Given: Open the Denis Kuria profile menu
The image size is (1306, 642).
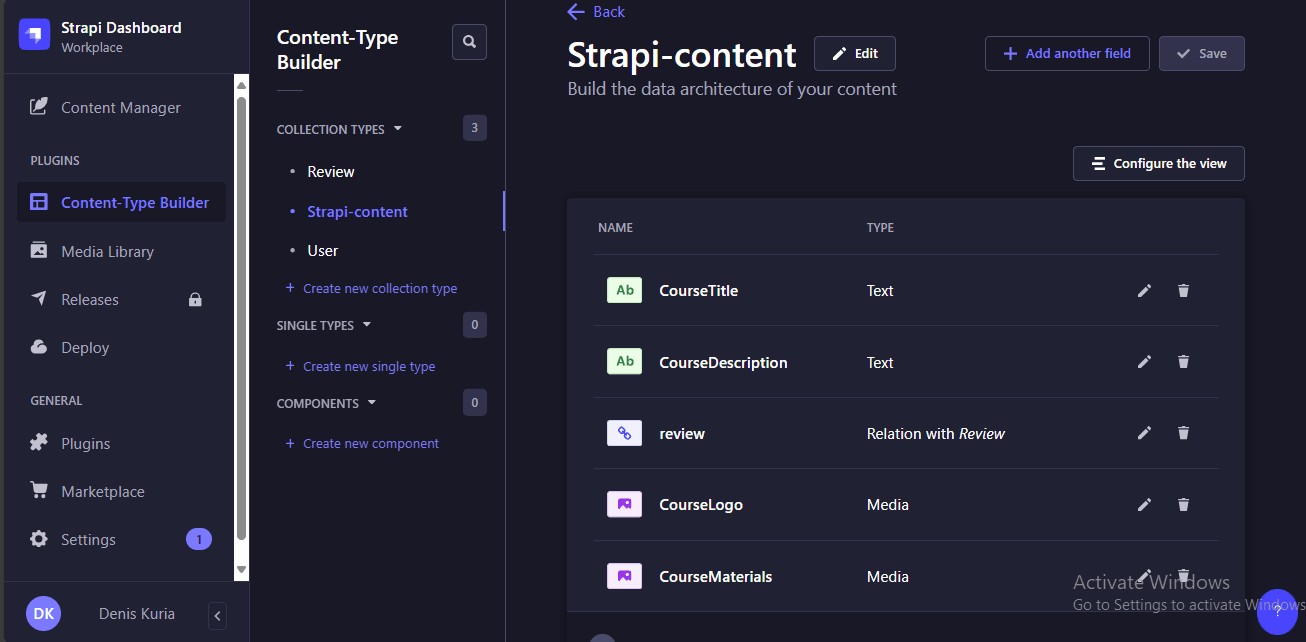Looking at the screenshot, I should (x=137, y=614).
